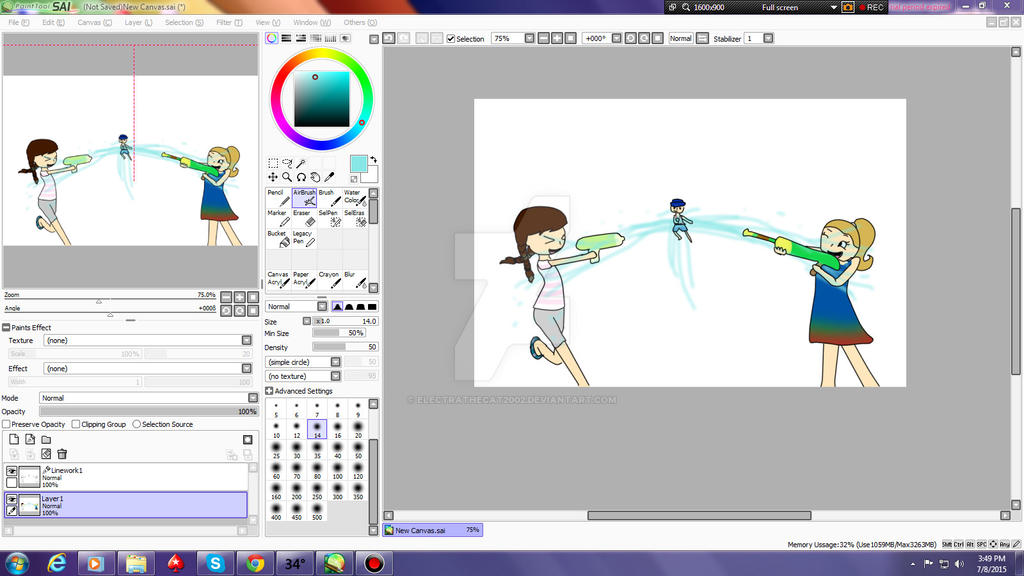Uncheck the Selection checkbox in top toolbar
The width and height of the screenshot is (1024, 576).
point(451,39)
